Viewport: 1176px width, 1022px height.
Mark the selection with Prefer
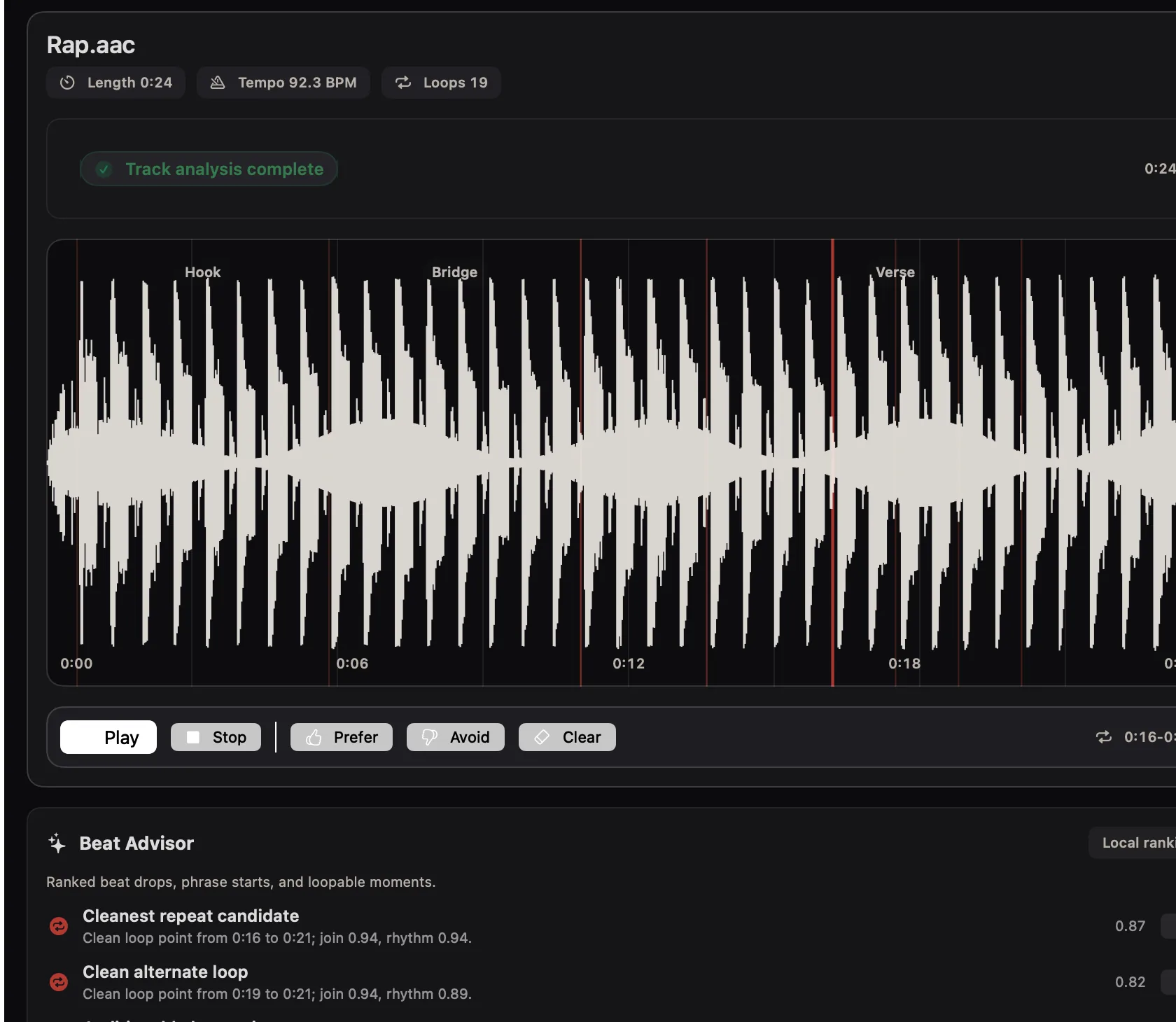click(342, 737)
